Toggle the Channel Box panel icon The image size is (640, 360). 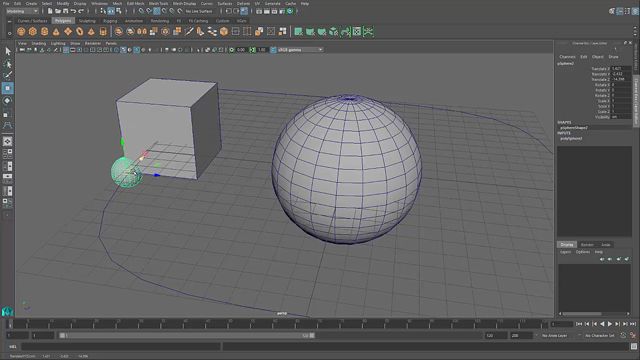pos(635,11)
